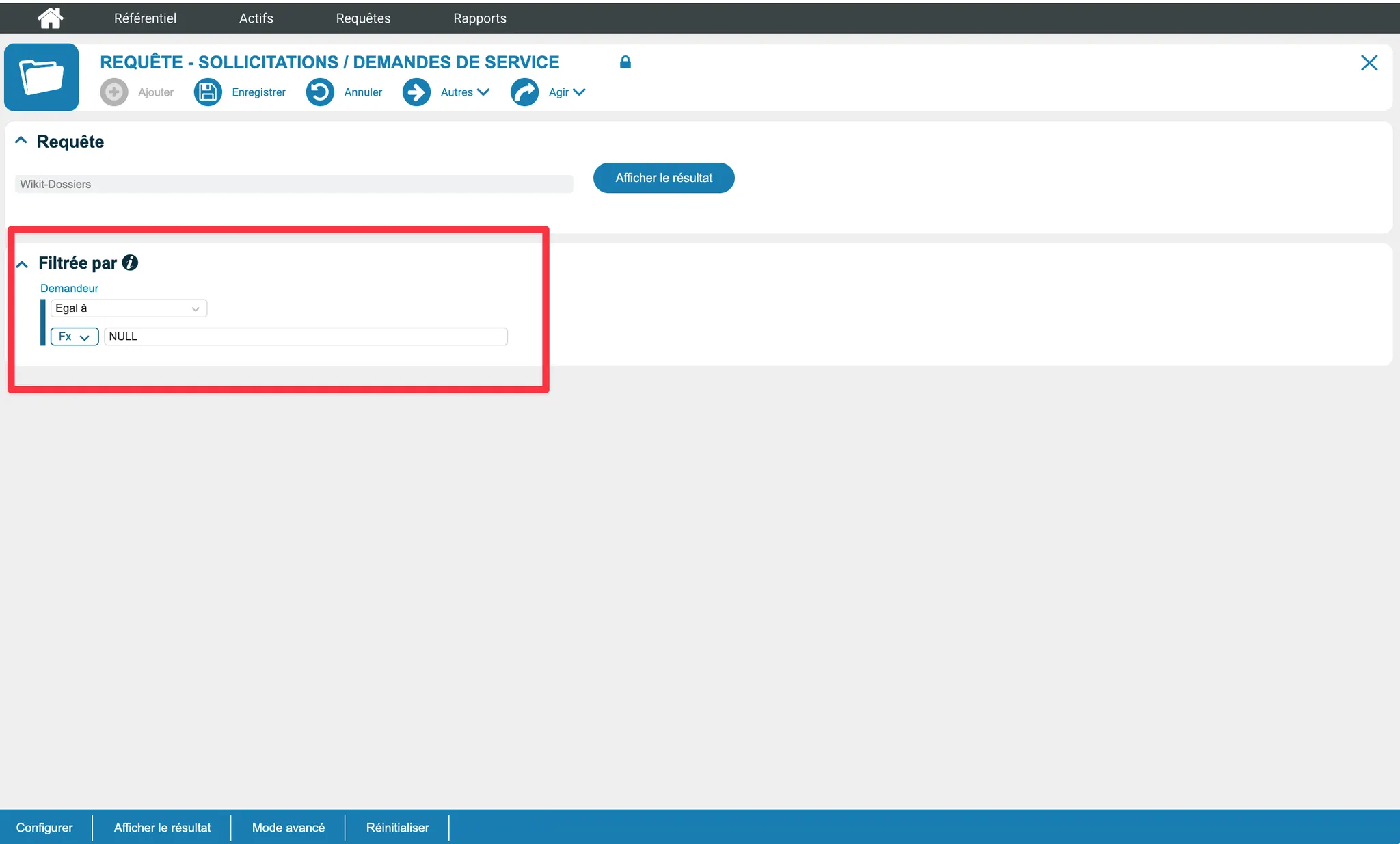Click the home icon in top bar
This screenshot has height=844, width=1400.
pyautogui.click(x=50, y=18)
